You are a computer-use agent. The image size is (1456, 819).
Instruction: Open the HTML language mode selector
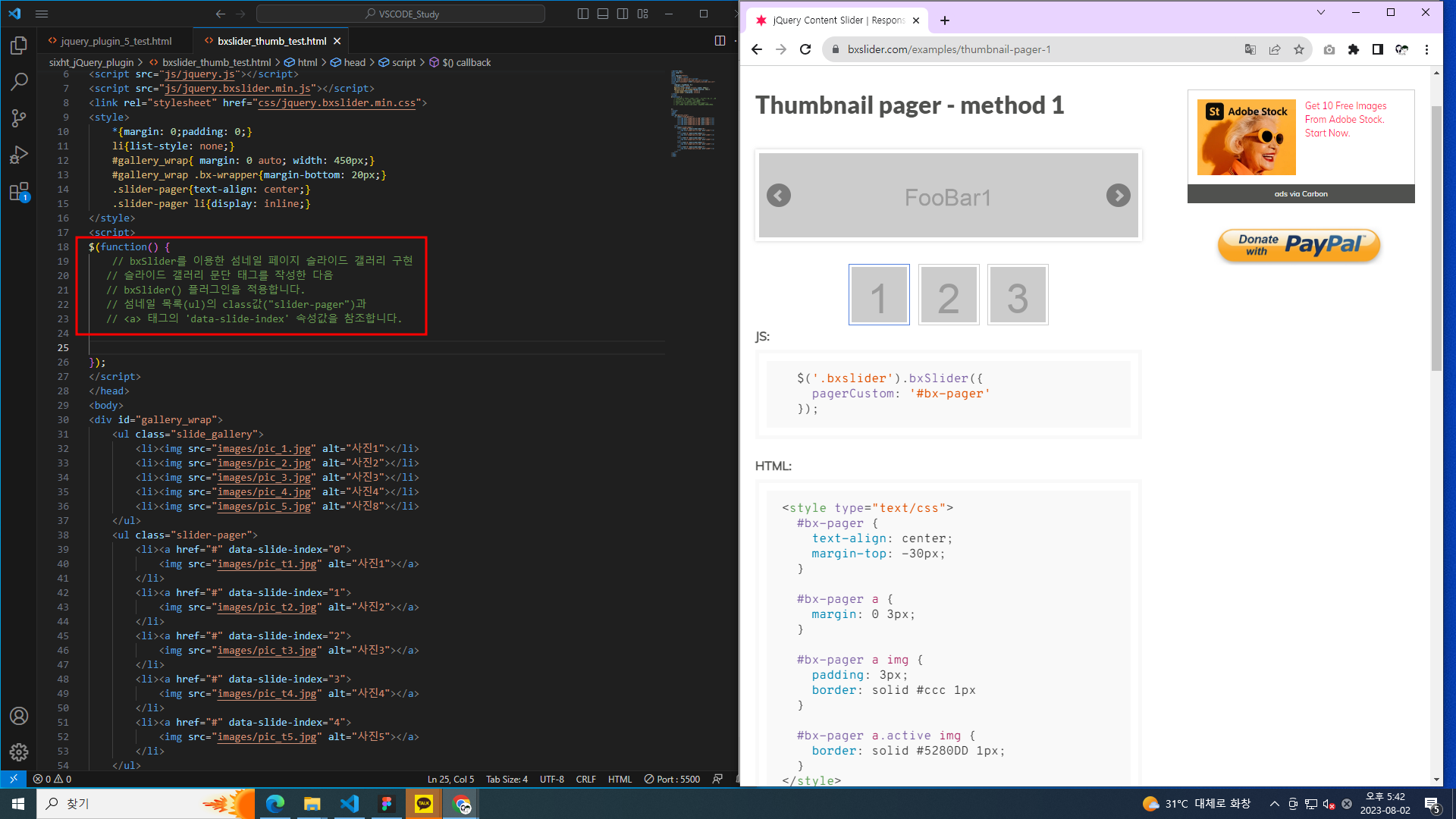pyautogui.click(x=620, y=779)
